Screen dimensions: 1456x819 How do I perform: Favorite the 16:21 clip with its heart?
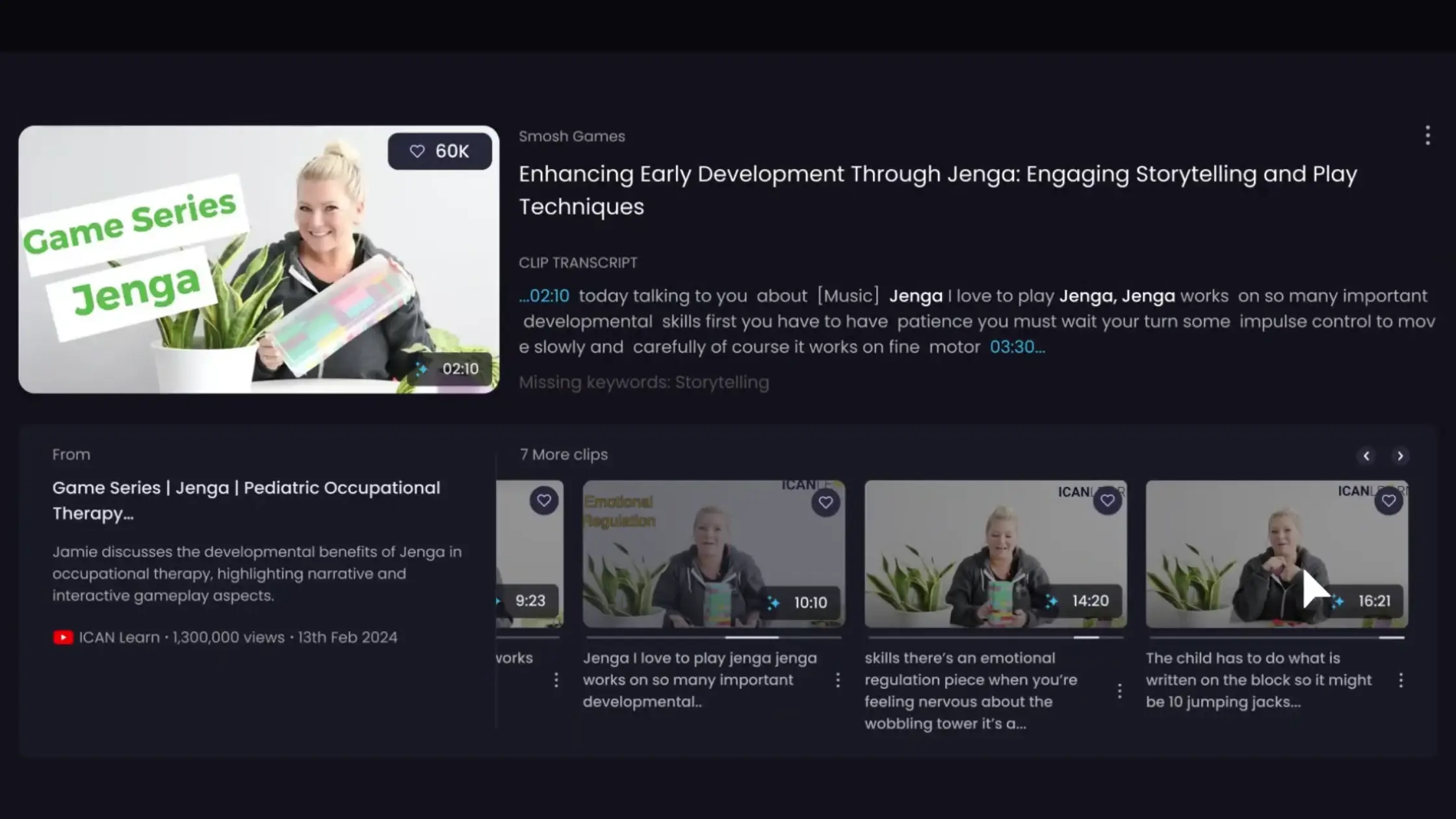pos(1389,500)
